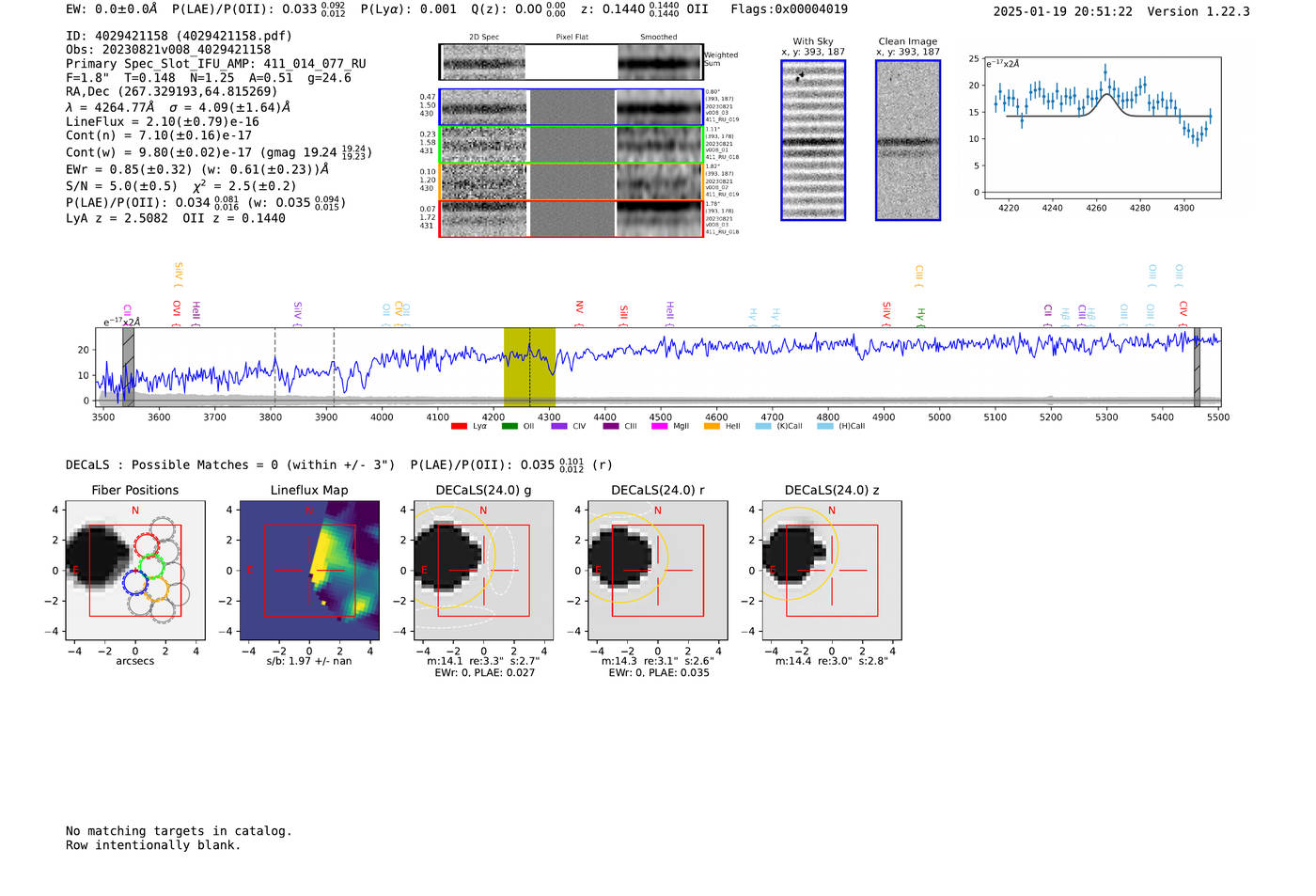
Task: Click the orange HeII legend swatch
Action: pyautogui.click(x=712, y=427)
